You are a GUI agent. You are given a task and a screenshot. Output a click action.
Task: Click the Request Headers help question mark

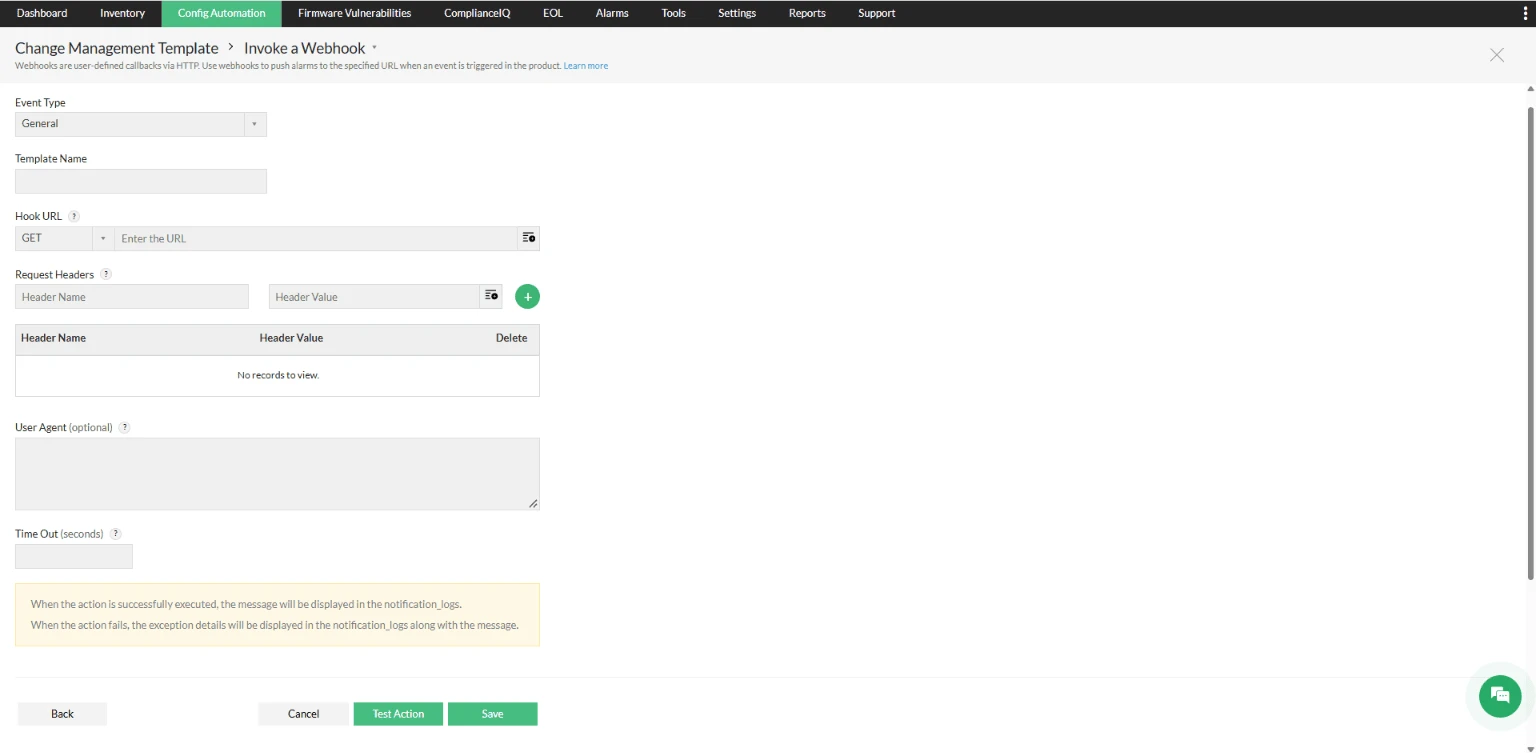click(x=106, y=274)
